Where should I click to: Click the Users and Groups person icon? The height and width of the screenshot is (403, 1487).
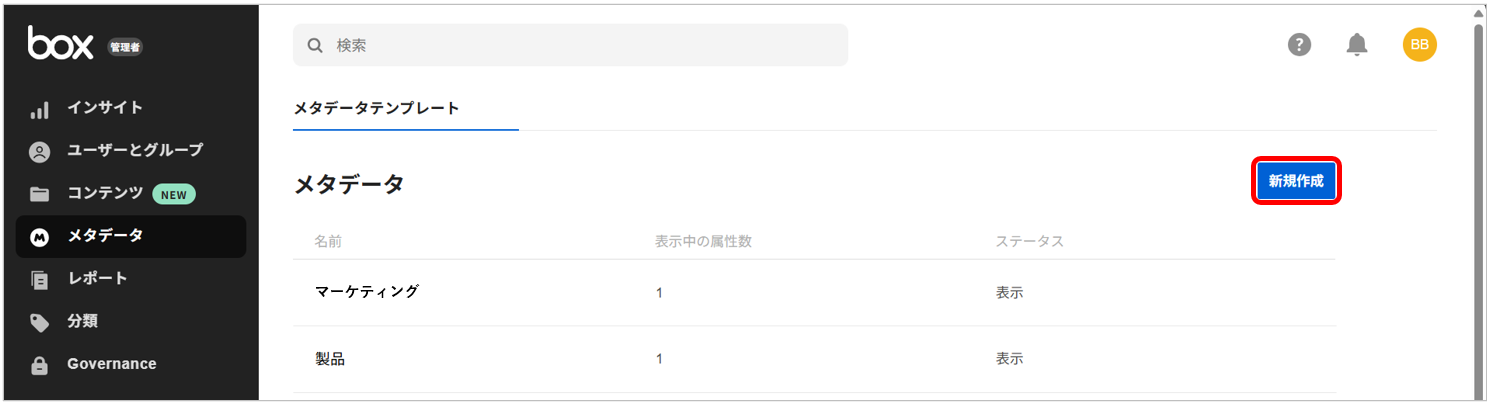click(x=39, y=152)
